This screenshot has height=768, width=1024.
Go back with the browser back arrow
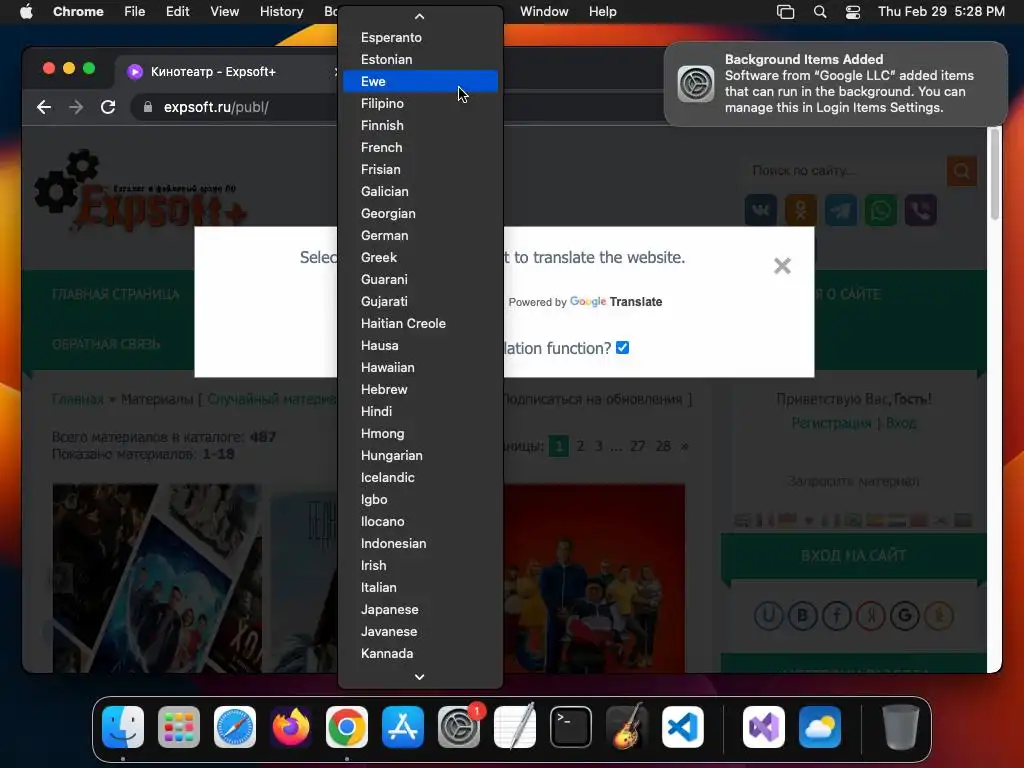pos(44,107)
